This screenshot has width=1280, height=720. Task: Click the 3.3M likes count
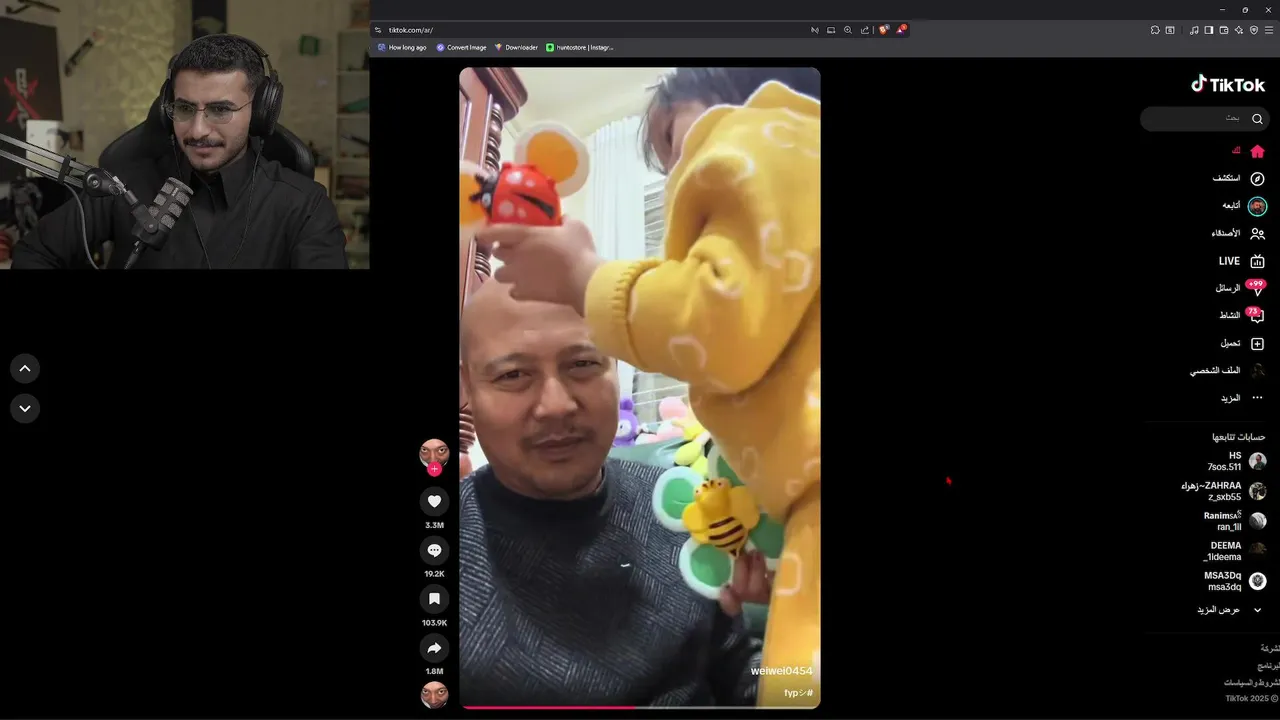tap(434, 525)
